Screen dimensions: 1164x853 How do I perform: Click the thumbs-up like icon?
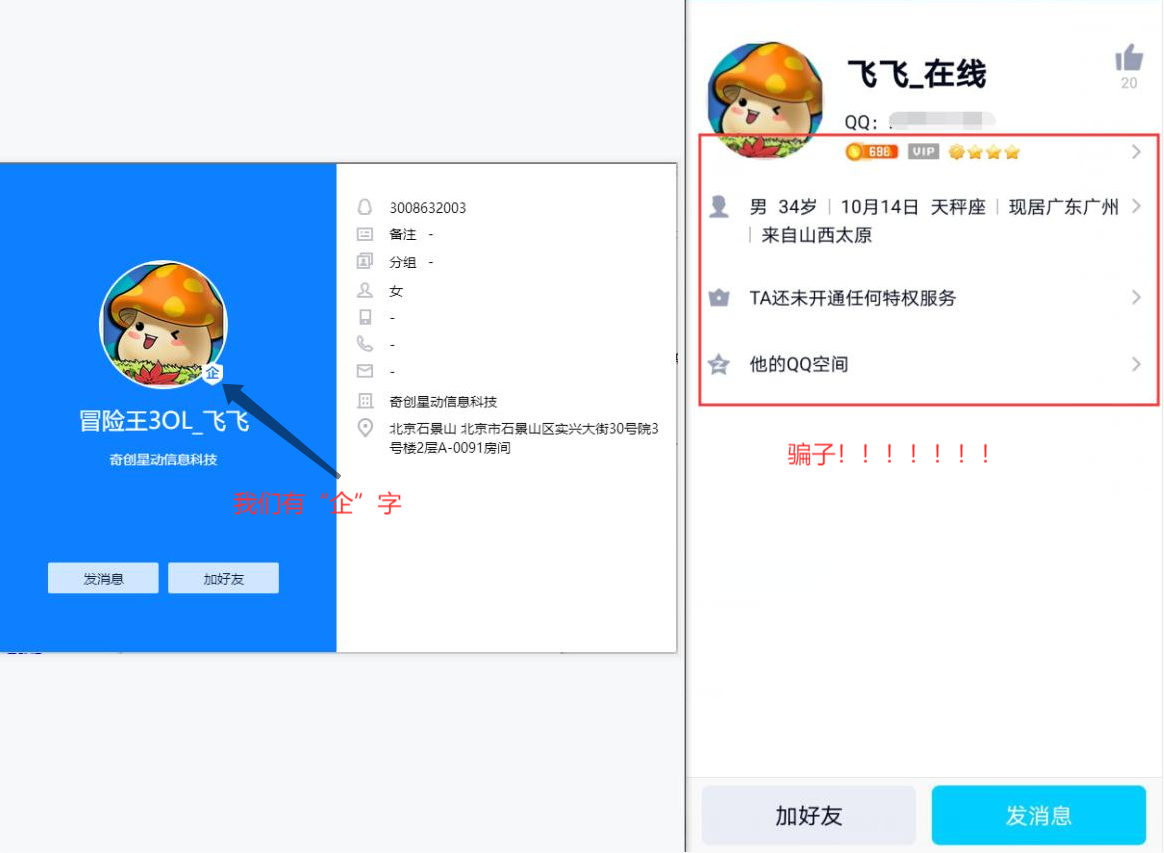(x=1129, y=57)
